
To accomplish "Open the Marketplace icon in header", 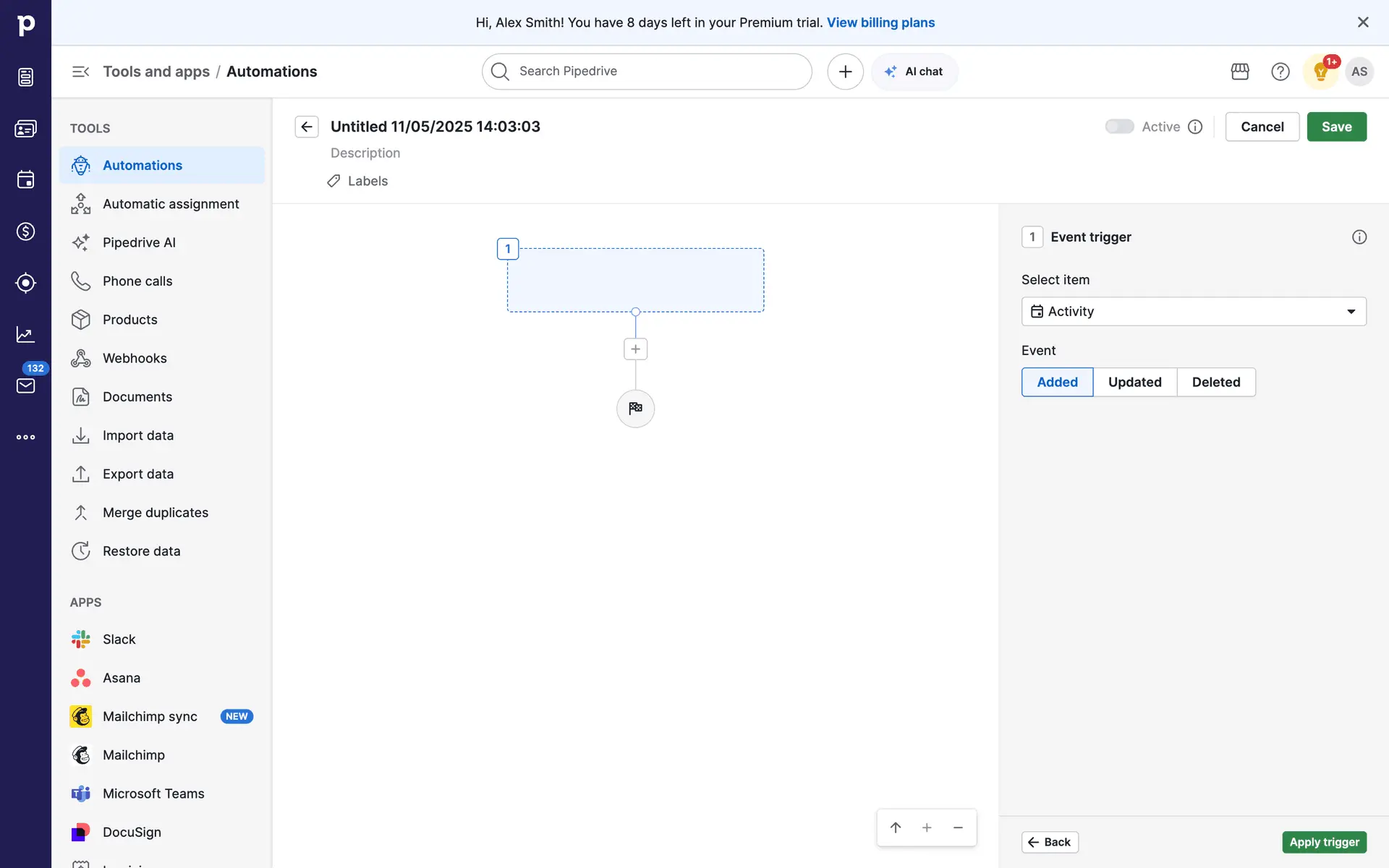I will (1240, 72).
